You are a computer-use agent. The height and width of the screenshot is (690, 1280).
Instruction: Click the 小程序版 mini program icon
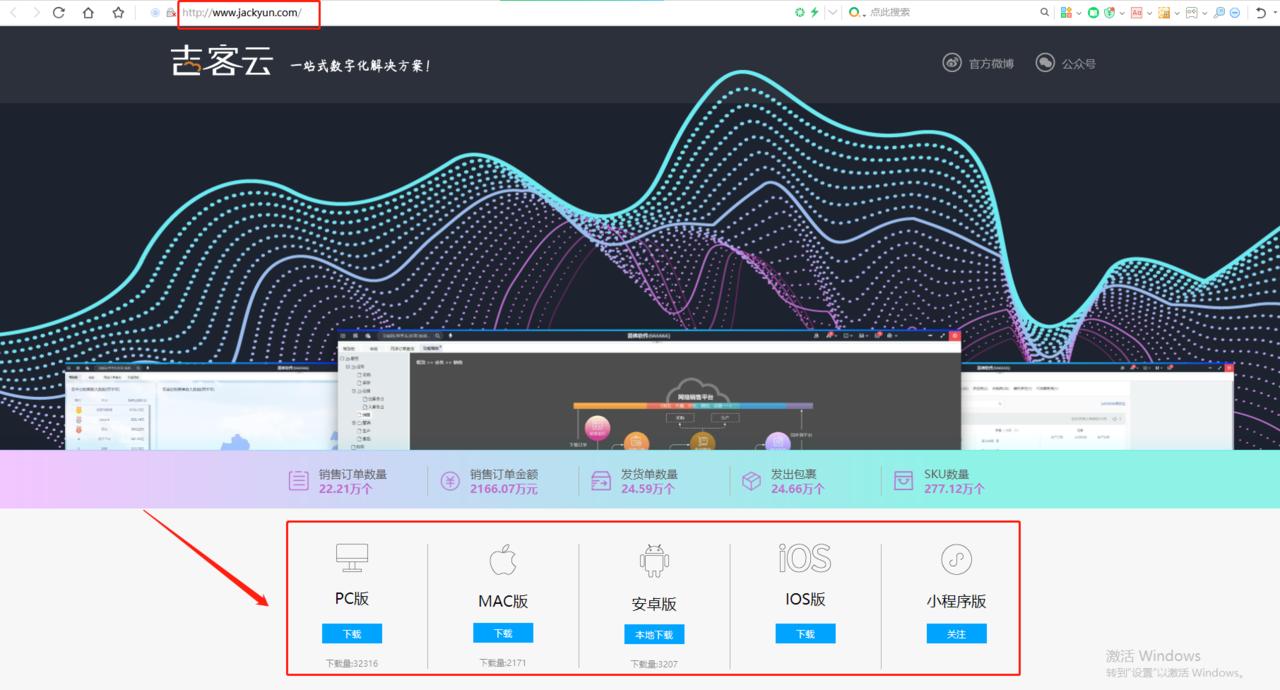(956, 560)
